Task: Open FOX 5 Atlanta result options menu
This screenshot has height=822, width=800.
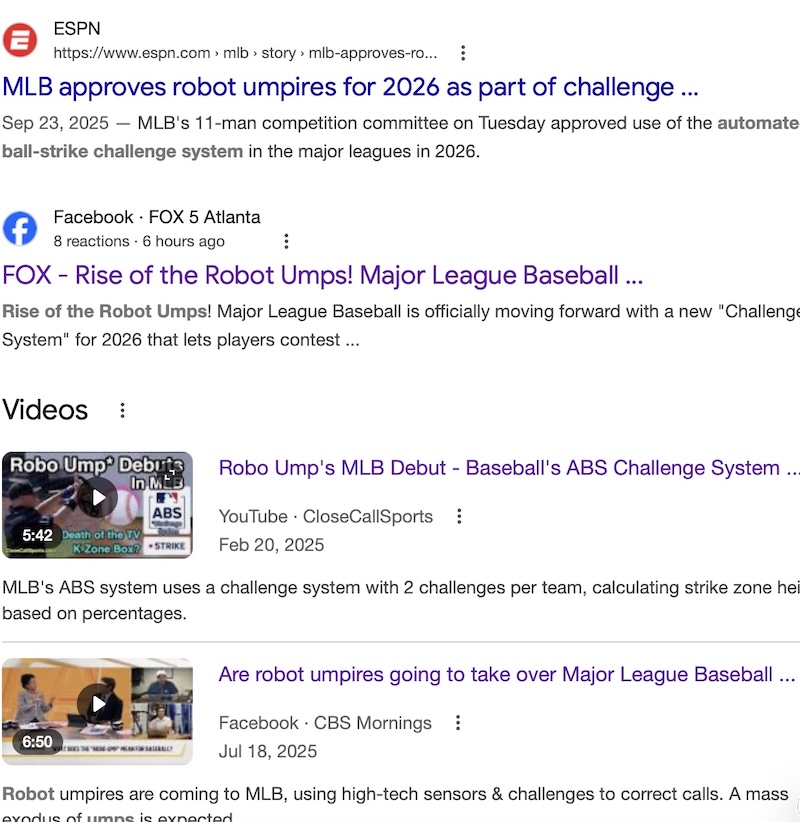Action: (x=286, y=241)
